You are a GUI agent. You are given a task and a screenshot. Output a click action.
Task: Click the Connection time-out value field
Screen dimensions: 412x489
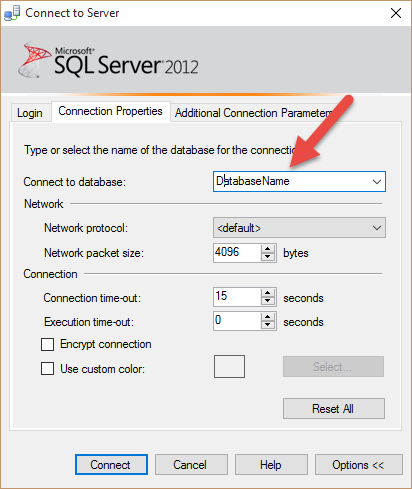pos(237,297)
